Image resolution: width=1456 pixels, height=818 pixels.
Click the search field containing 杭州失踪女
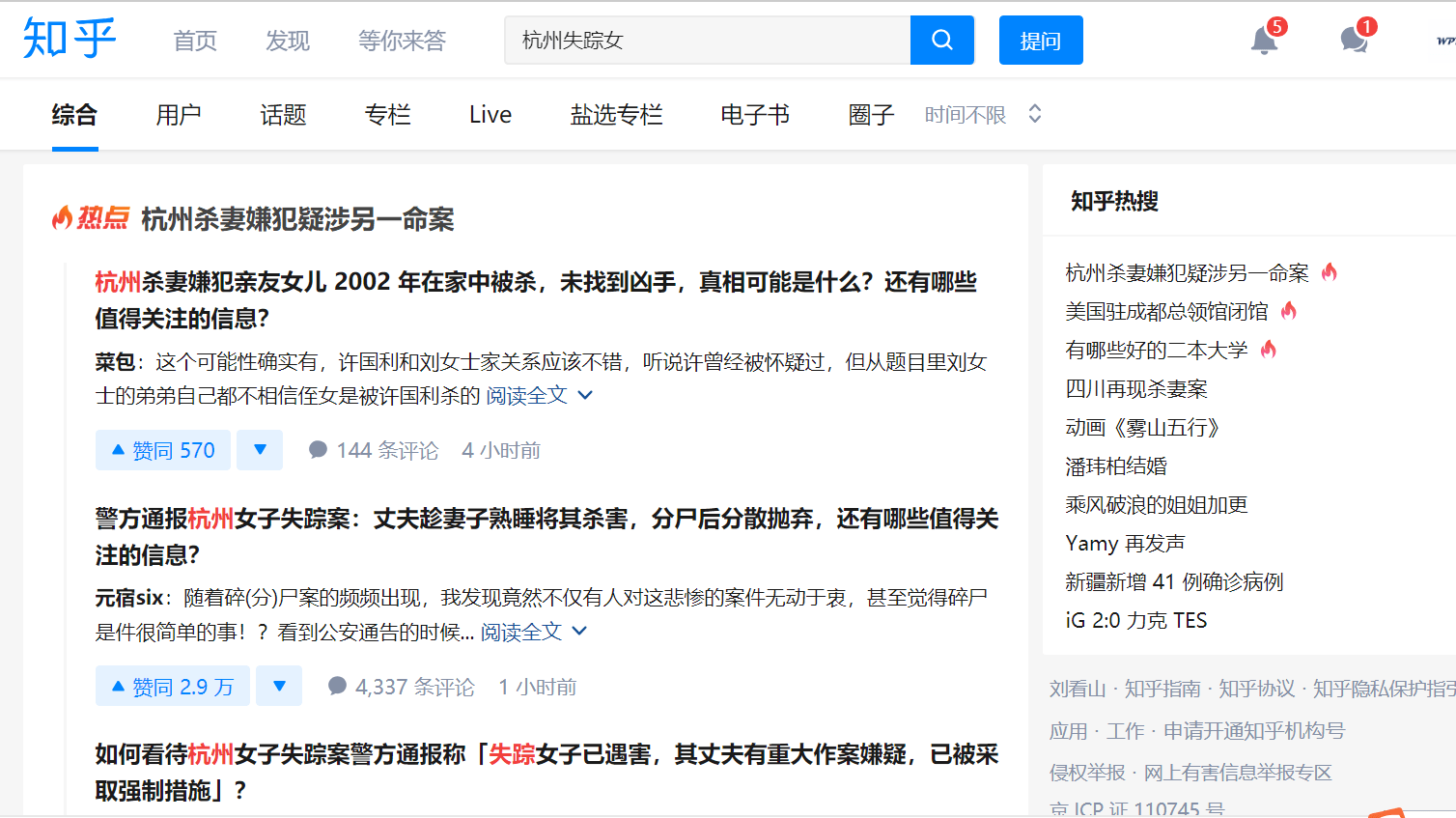pyautogui.click(x=707, y=41)
